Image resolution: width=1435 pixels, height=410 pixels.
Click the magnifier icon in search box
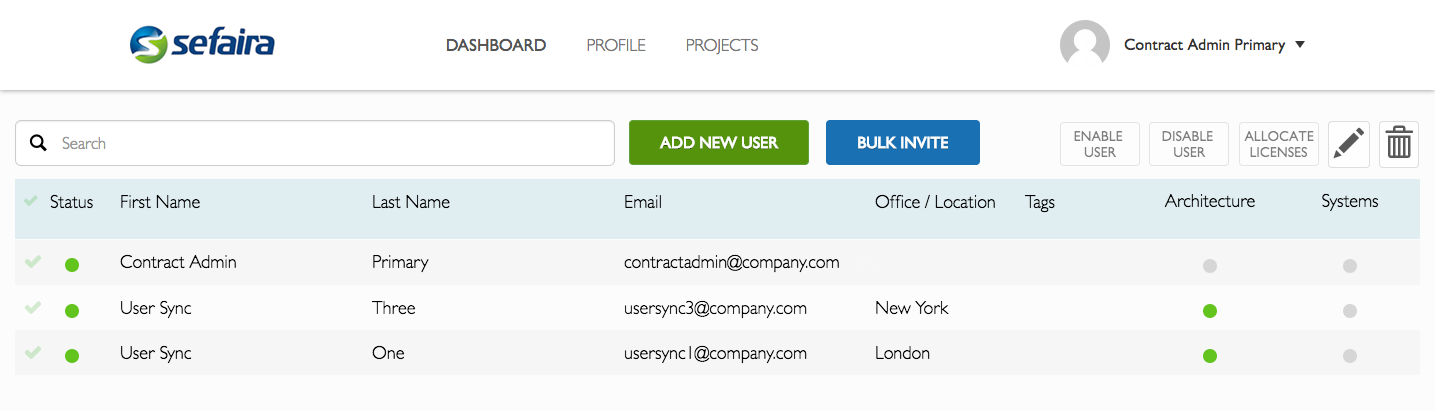coord(39,143)
